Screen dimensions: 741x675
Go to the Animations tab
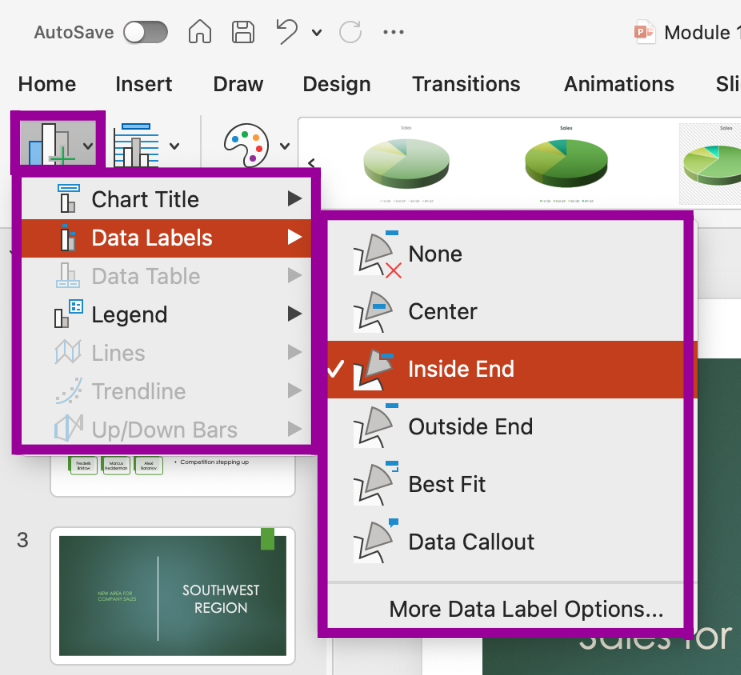[619, 84]
